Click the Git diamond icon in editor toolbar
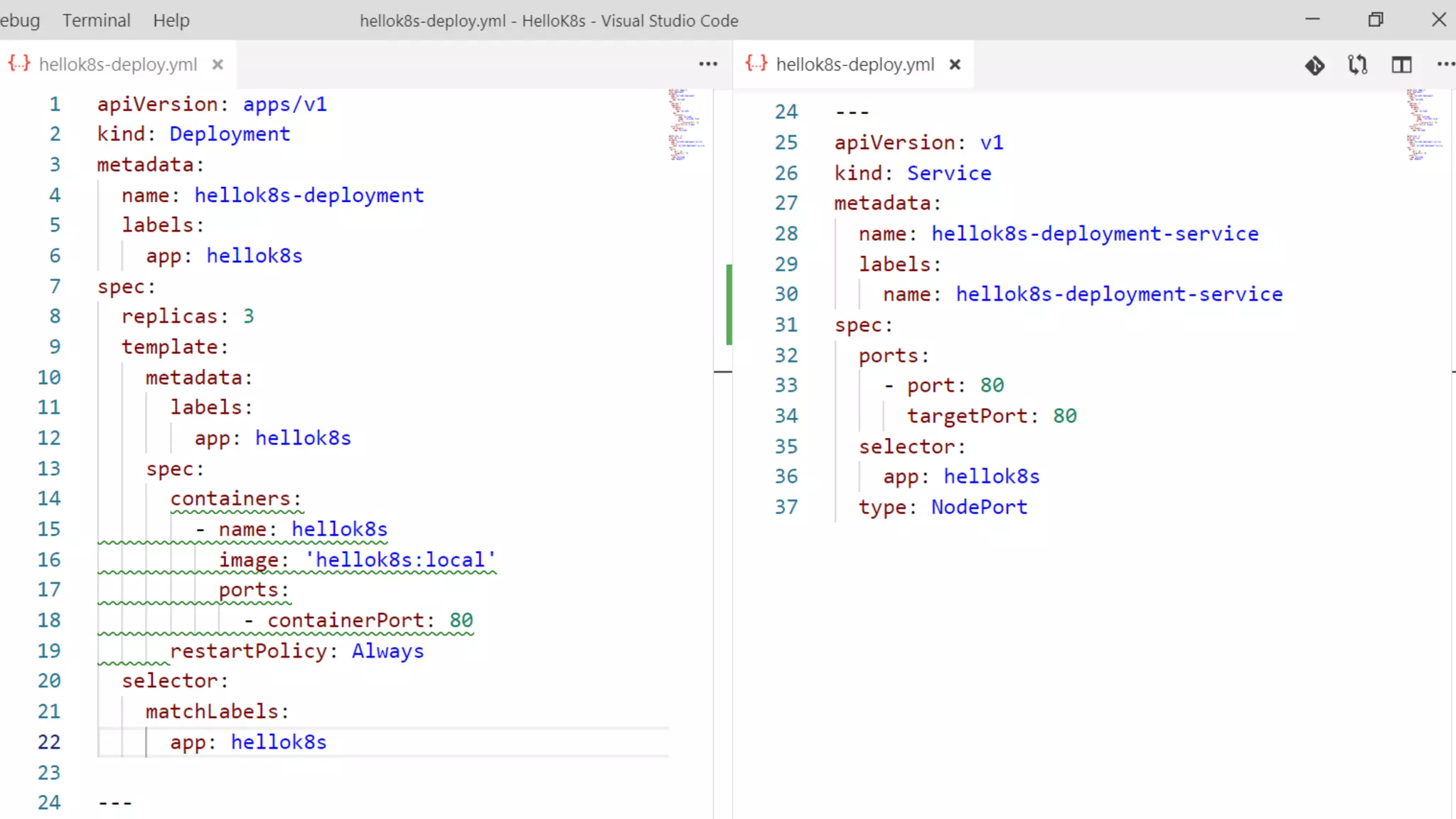The image size is (1456, 819). pyautogui.click(x=1315, y=65)
